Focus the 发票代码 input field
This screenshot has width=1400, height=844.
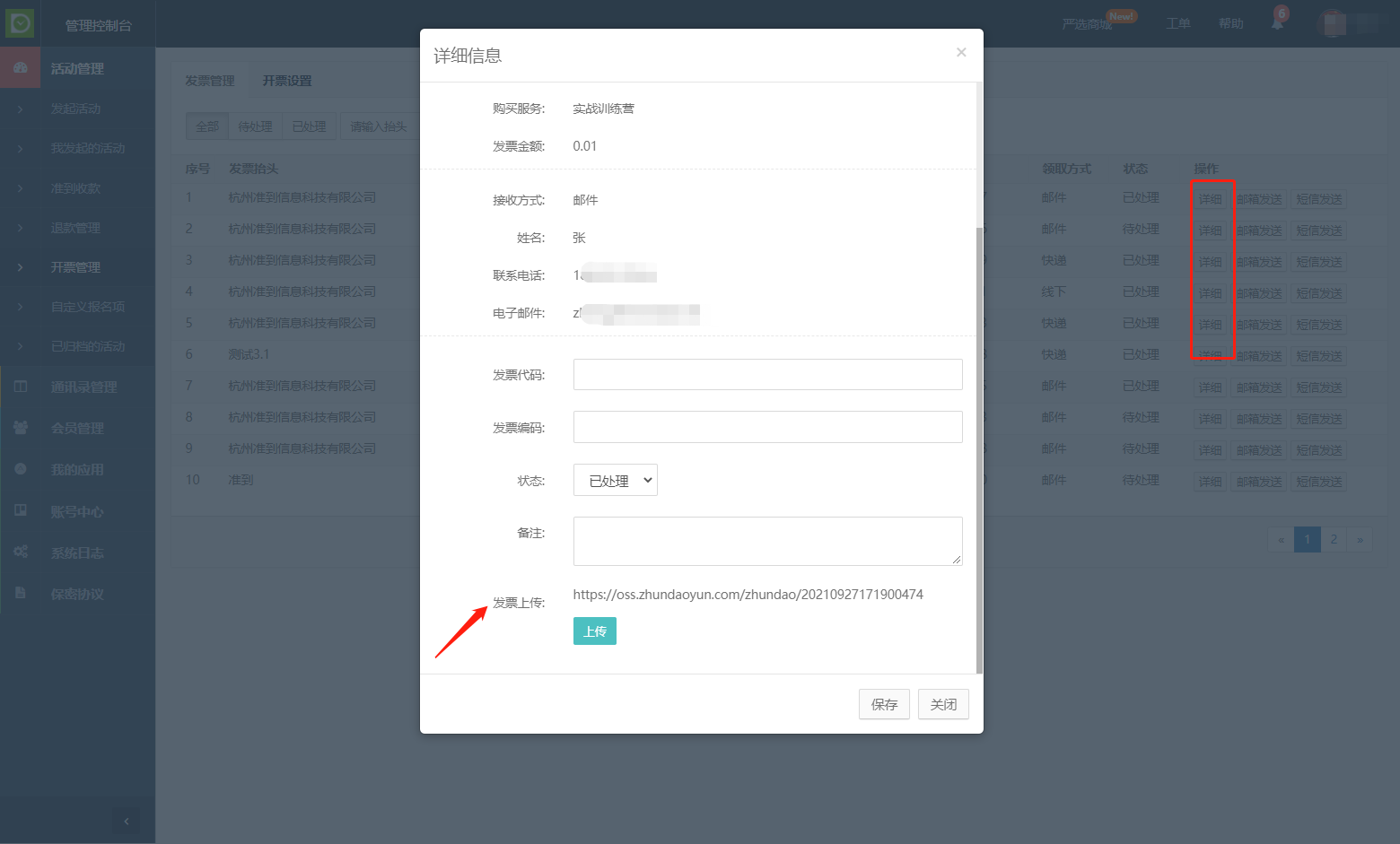coord(767,374)
